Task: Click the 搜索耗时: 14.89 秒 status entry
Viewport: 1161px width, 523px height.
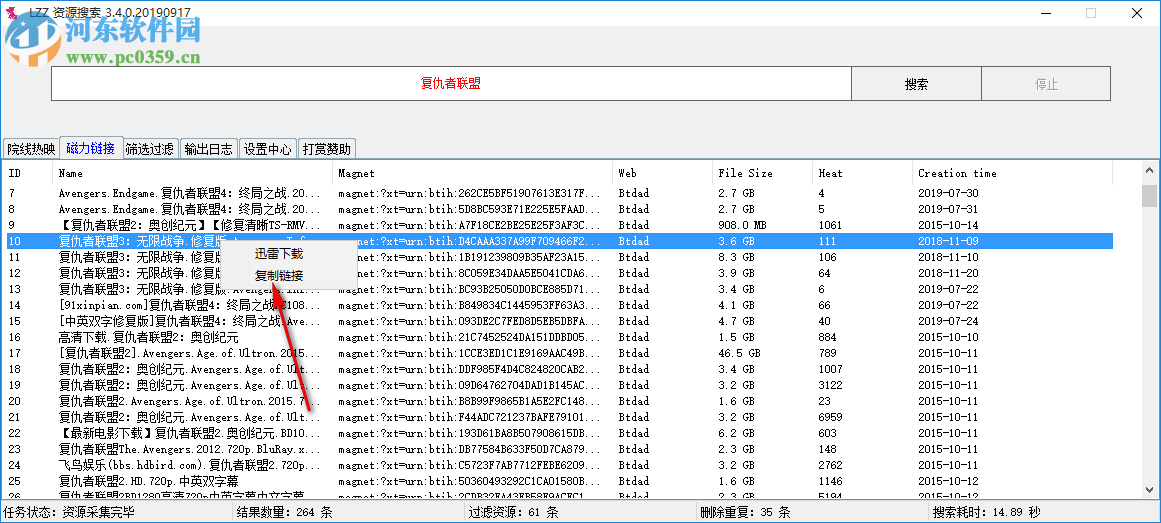Action: pyautogui.click(x=988, y=512)
